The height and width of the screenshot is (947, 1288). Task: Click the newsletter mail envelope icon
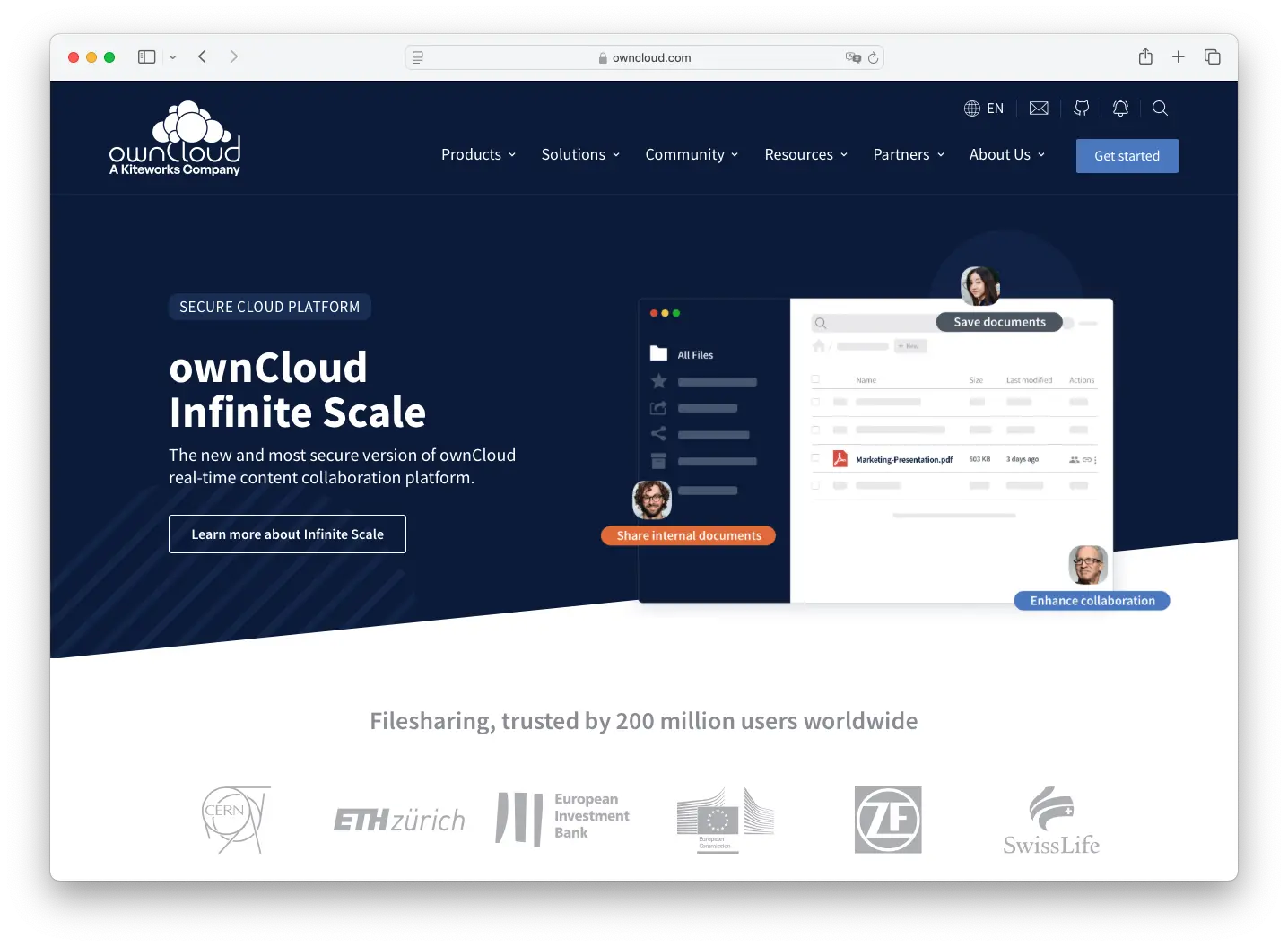click(x=1038, y=109)
